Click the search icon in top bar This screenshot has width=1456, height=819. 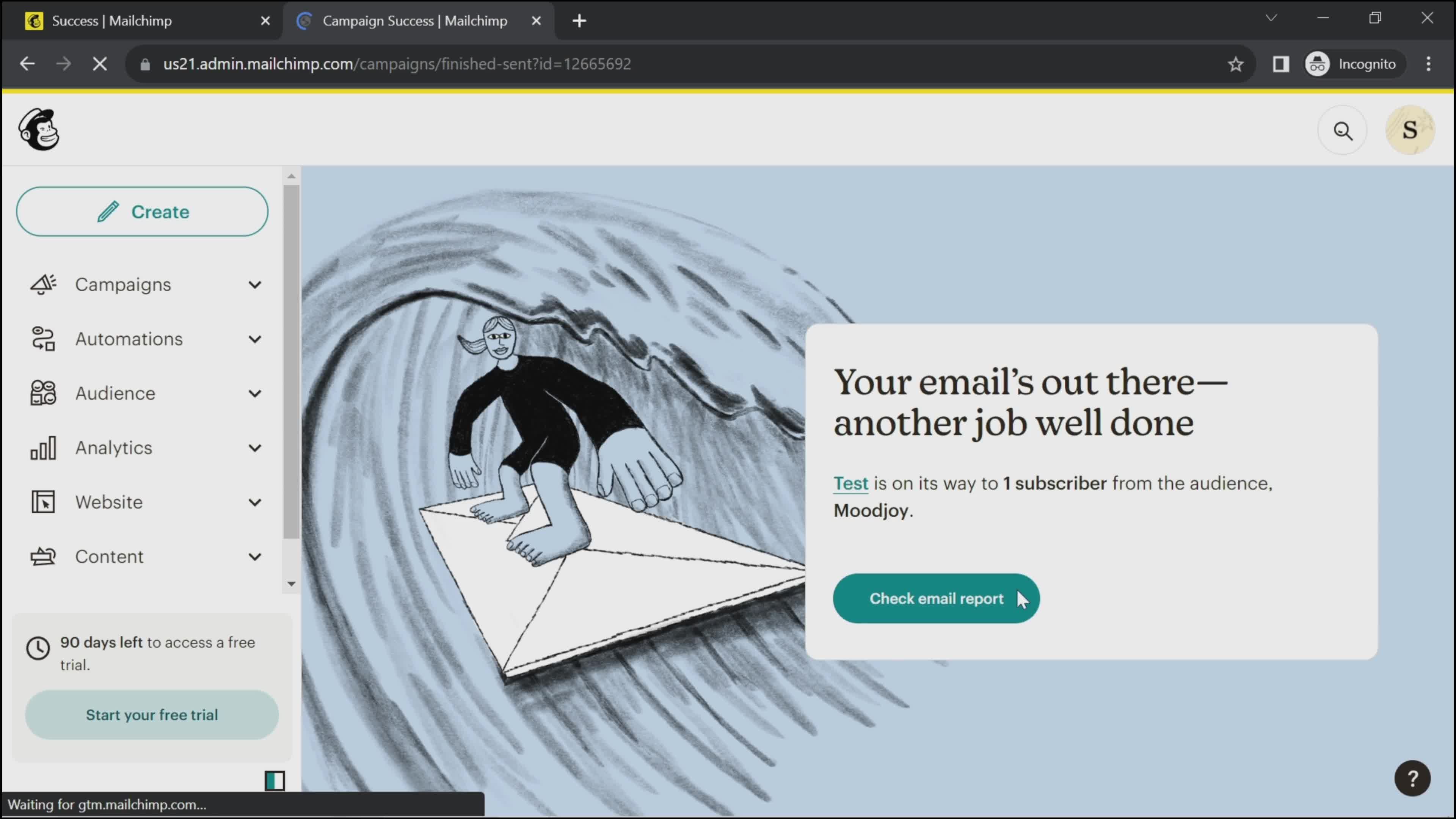pyautogui.click(x=1344, y=131)
